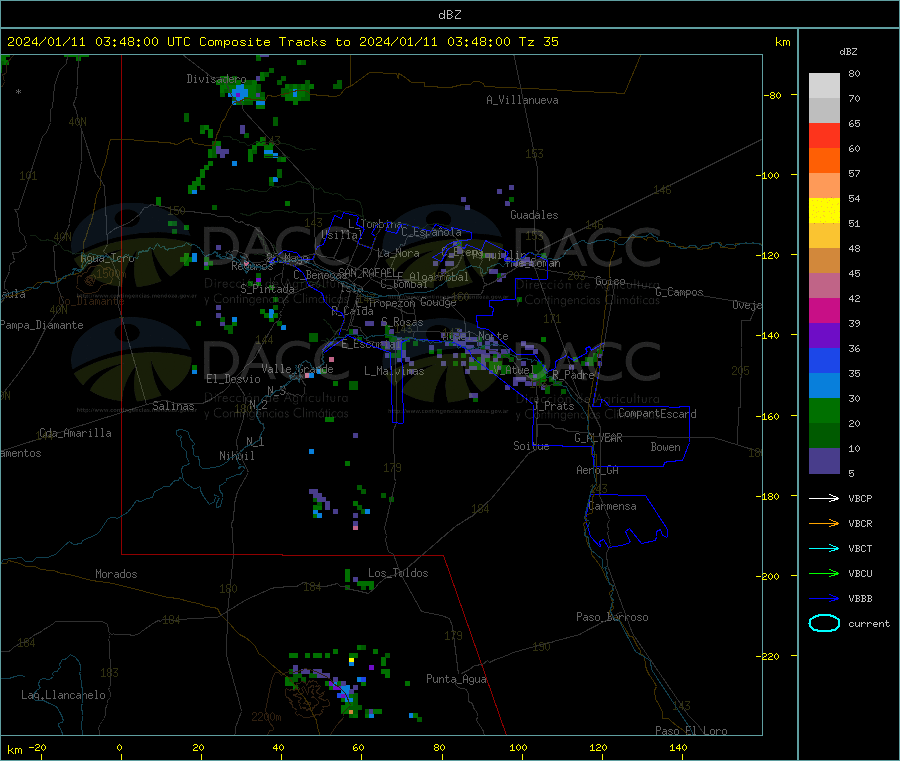Click the 'Tz 35' header text

[538, 42]
